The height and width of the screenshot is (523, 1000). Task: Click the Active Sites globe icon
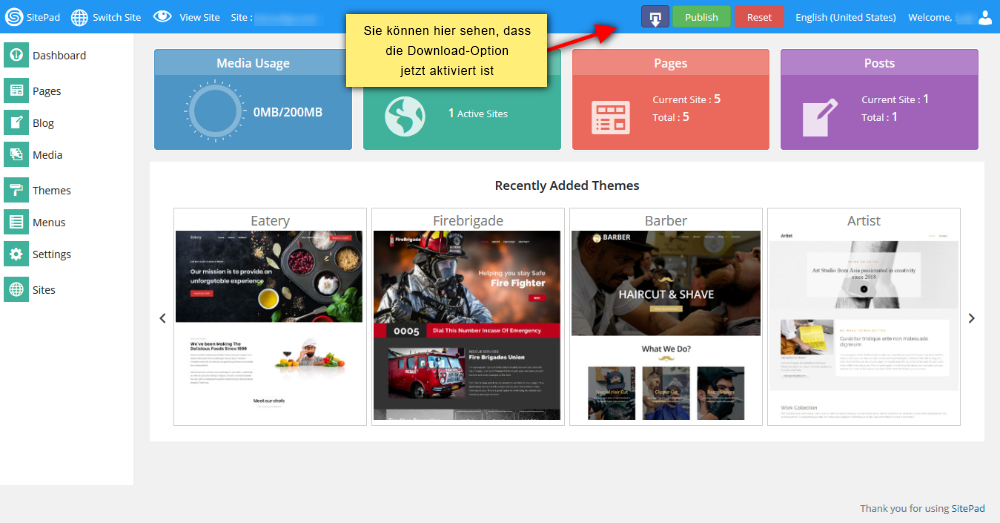click(x=404, y=116)
